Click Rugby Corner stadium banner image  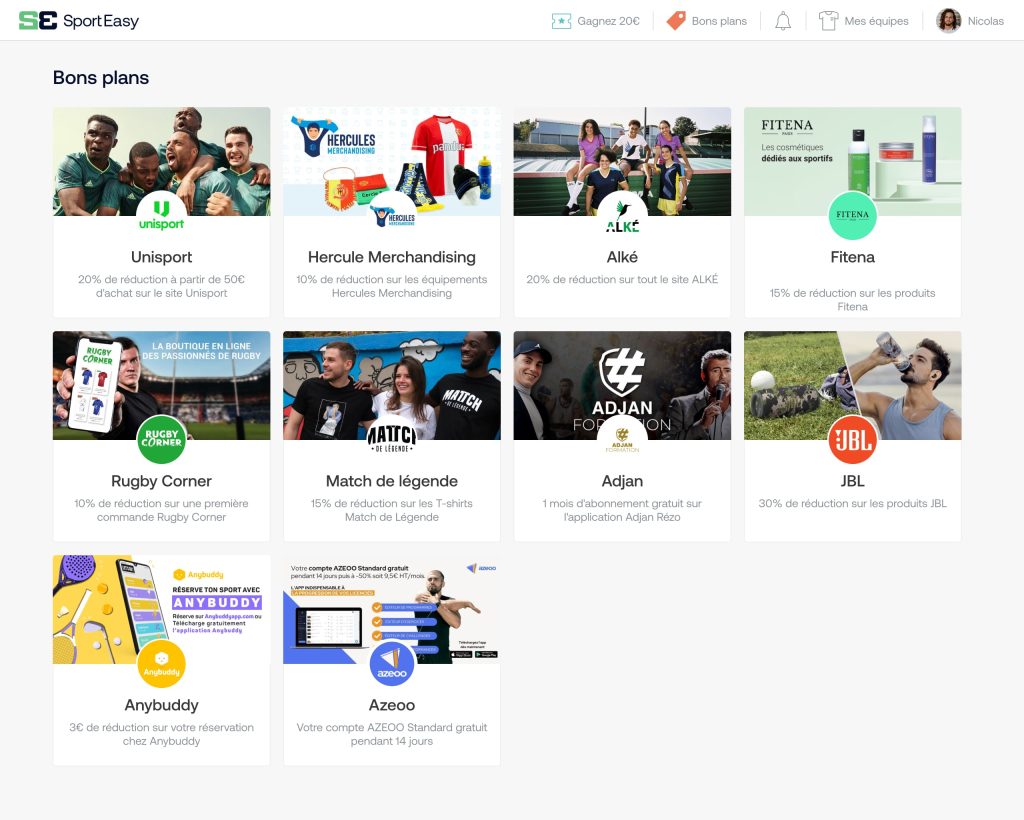click(161, 385)
